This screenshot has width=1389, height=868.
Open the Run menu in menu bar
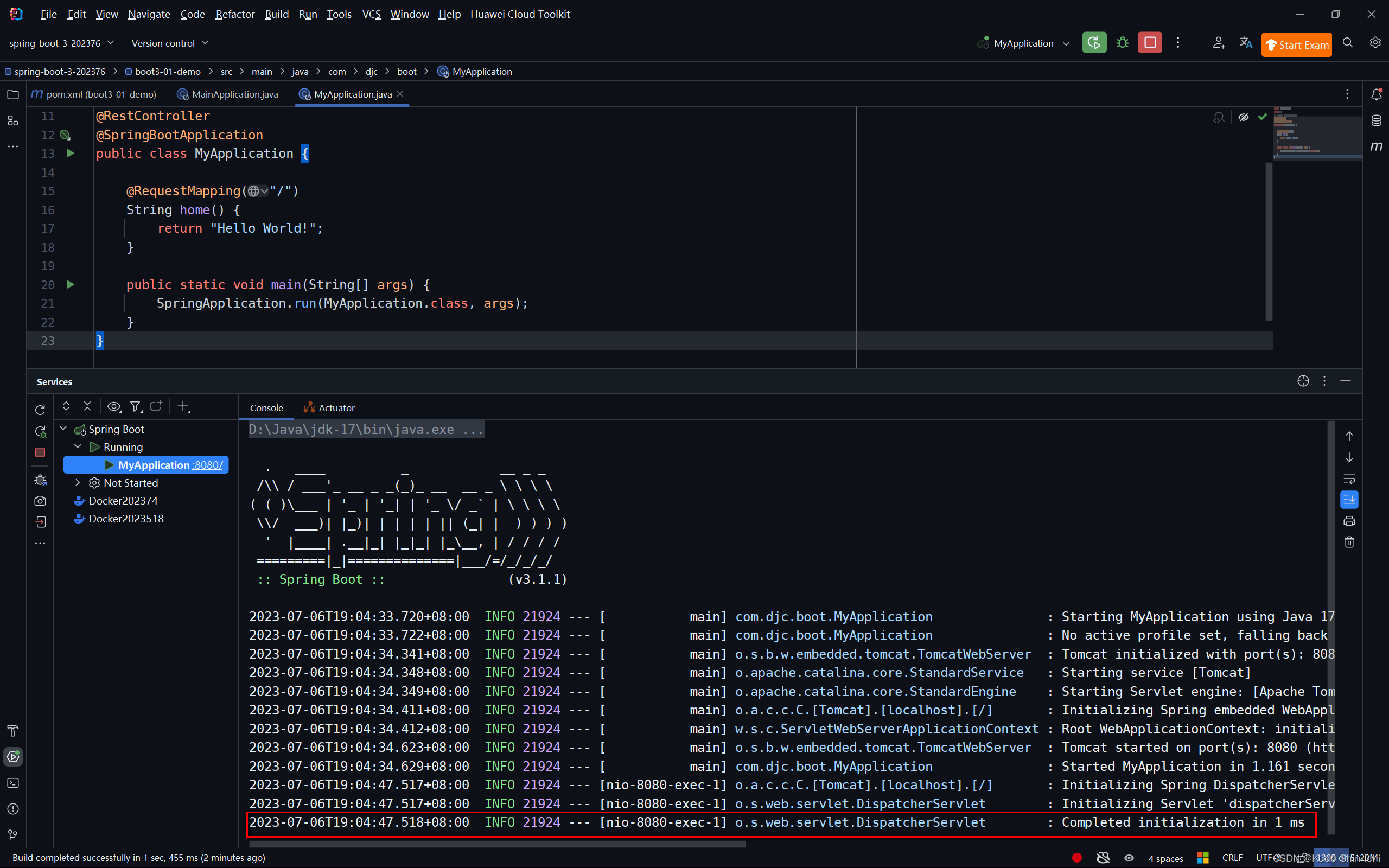pyautogui.click(x=308, y=13)
